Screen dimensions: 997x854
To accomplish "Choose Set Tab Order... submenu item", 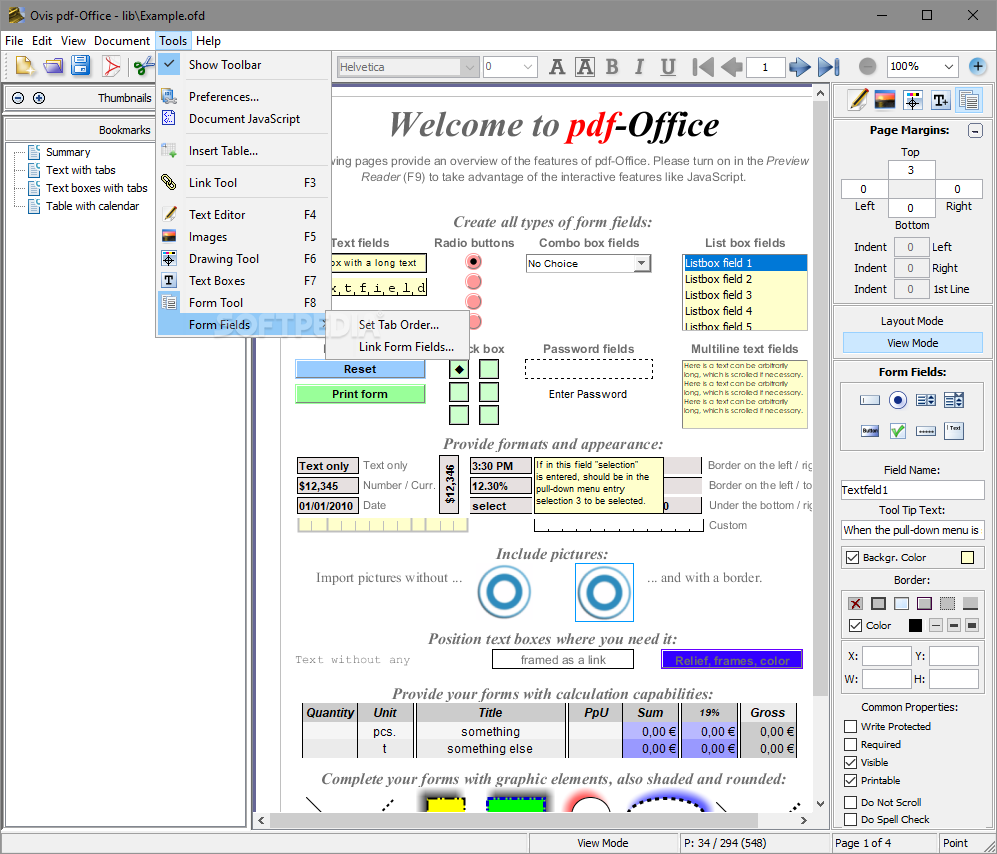I will pos(399,325).
